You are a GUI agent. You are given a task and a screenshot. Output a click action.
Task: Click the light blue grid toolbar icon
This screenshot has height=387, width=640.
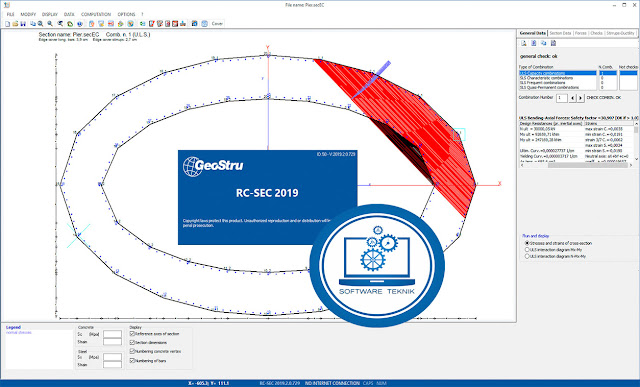(204, 24)
